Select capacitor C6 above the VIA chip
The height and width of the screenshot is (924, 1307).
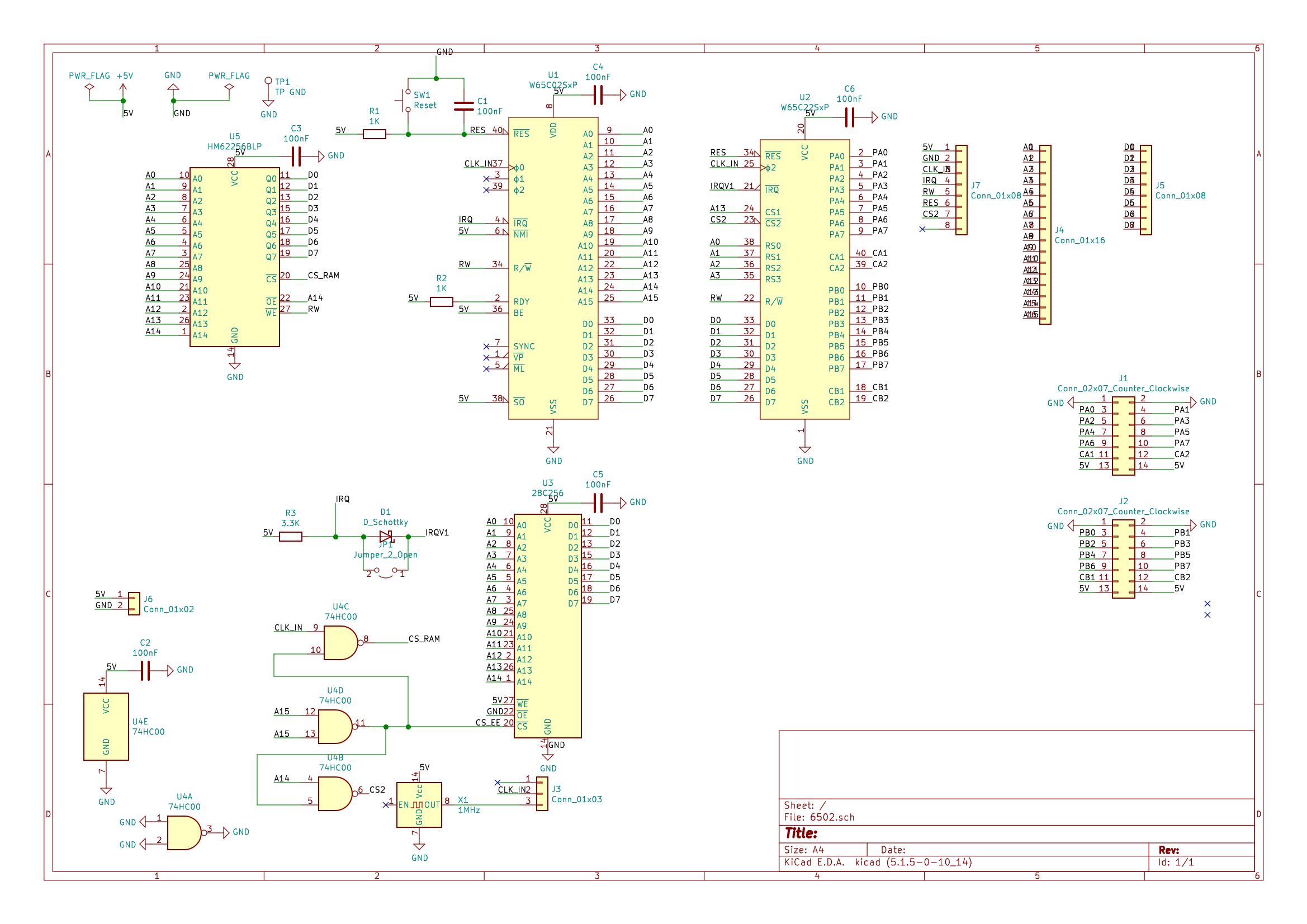click(849, 117)
